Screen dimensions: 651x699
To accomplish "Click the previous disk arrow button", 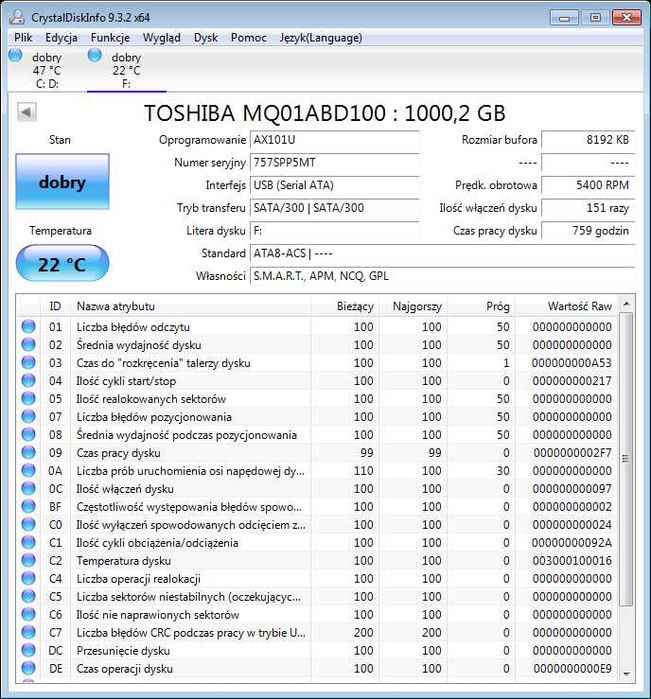I will pyautogui.click(x=26, y=112).
